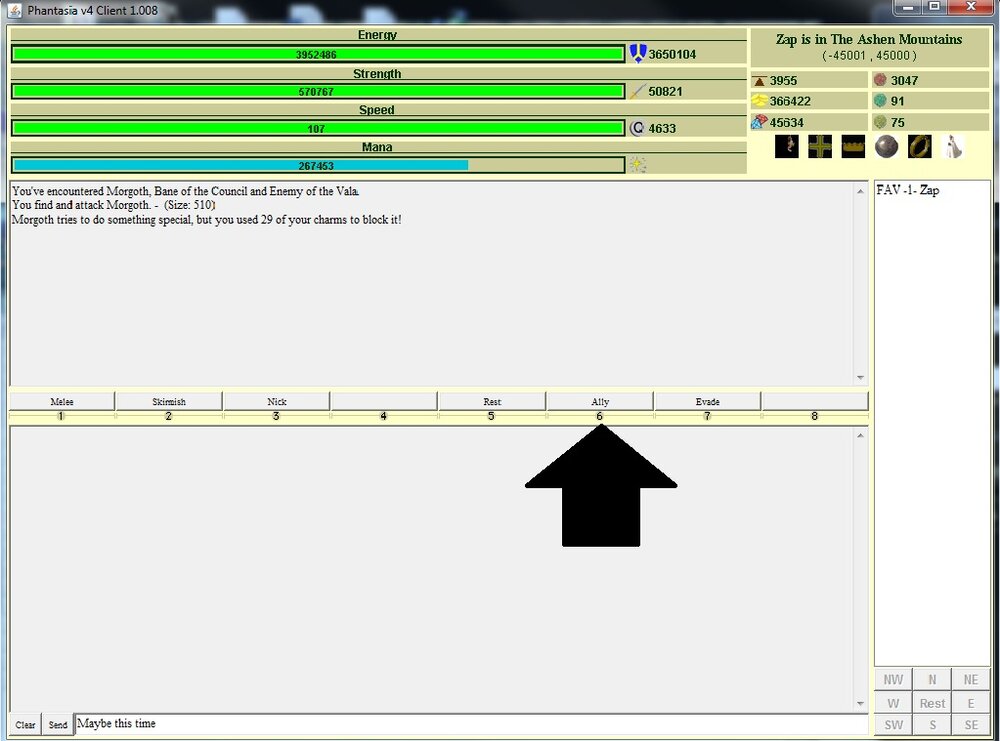Call an Ally with button 6
The height and width of the screenshot is (741, 1000).
pos(599,401)
